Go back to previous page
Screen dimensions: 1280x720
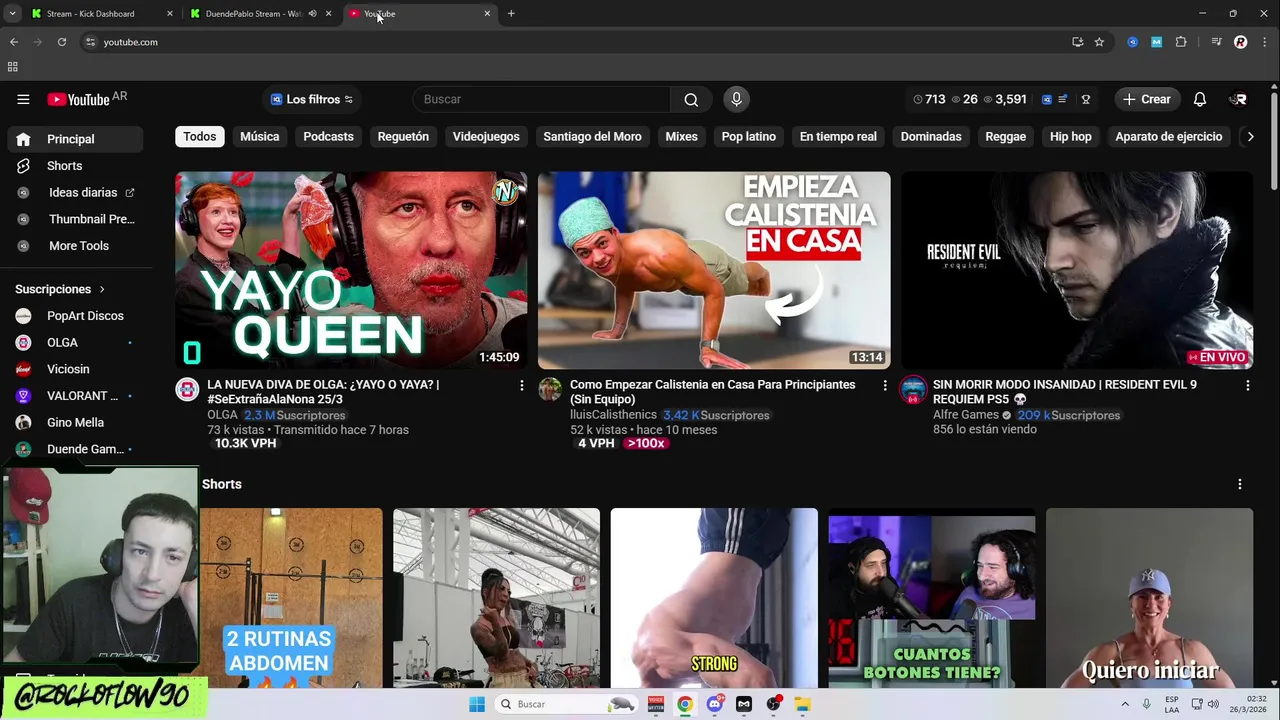[14, 42]
